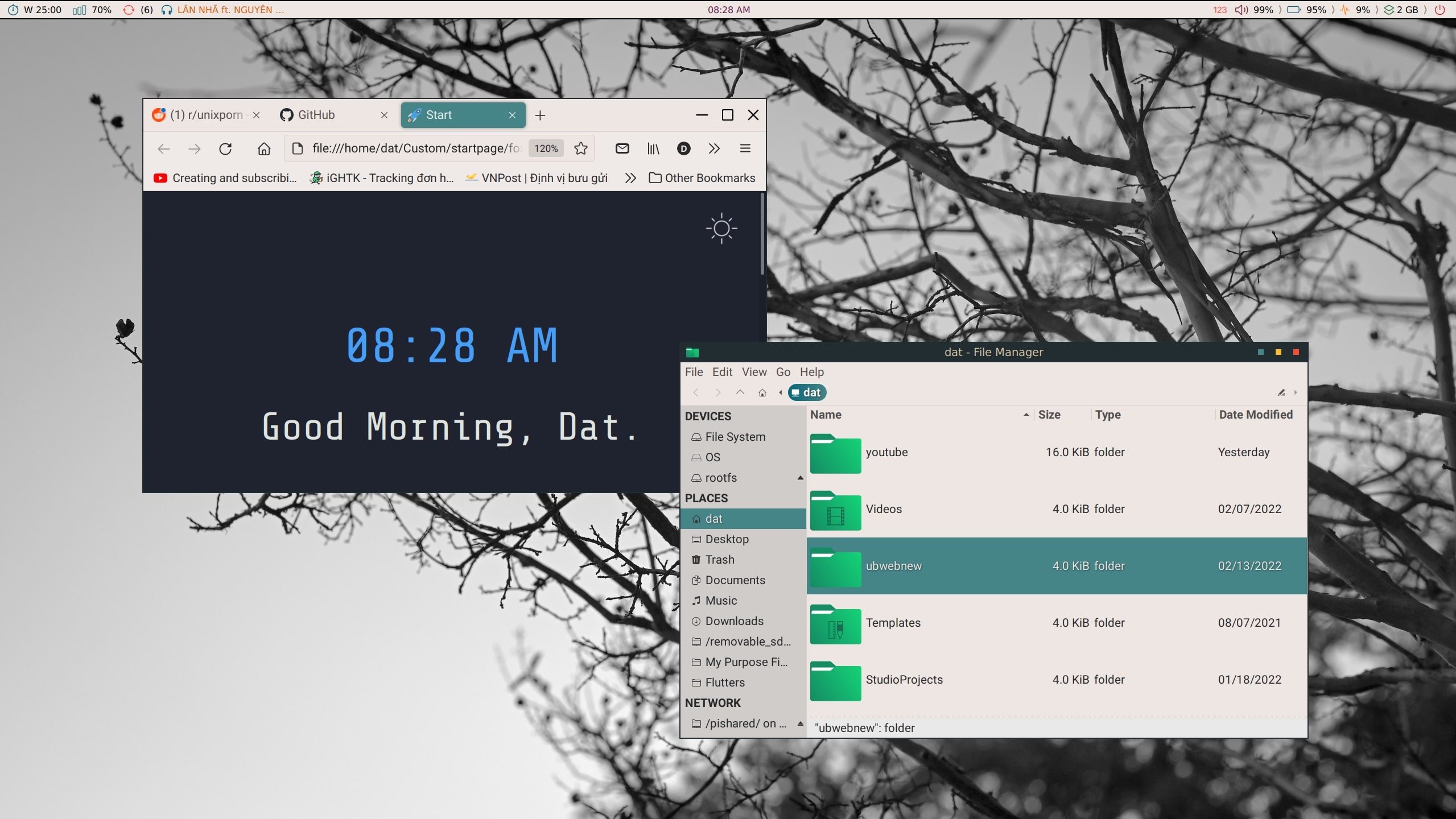Open the mail envelope toolbar icon
This screenshot has height=819, width=1456.
point(622,149)
